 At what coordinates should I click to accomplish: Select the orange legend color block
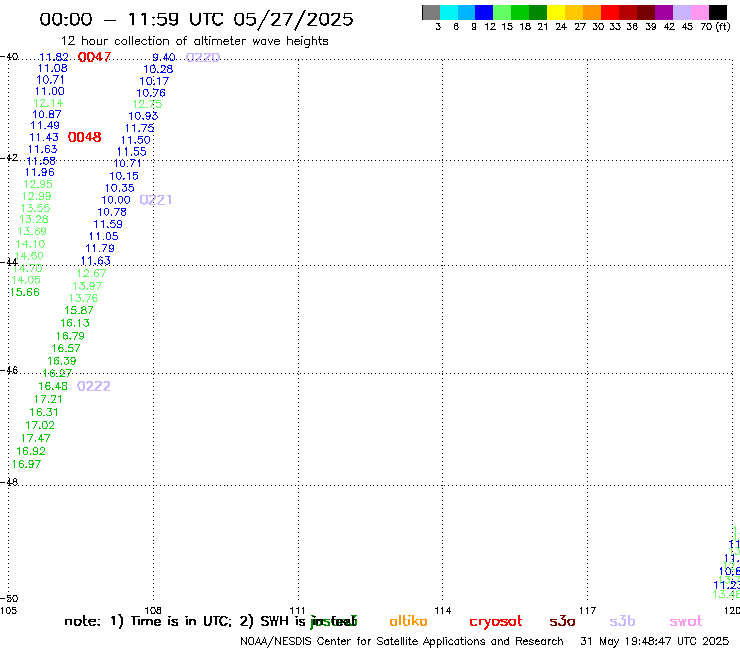(592, 12)
